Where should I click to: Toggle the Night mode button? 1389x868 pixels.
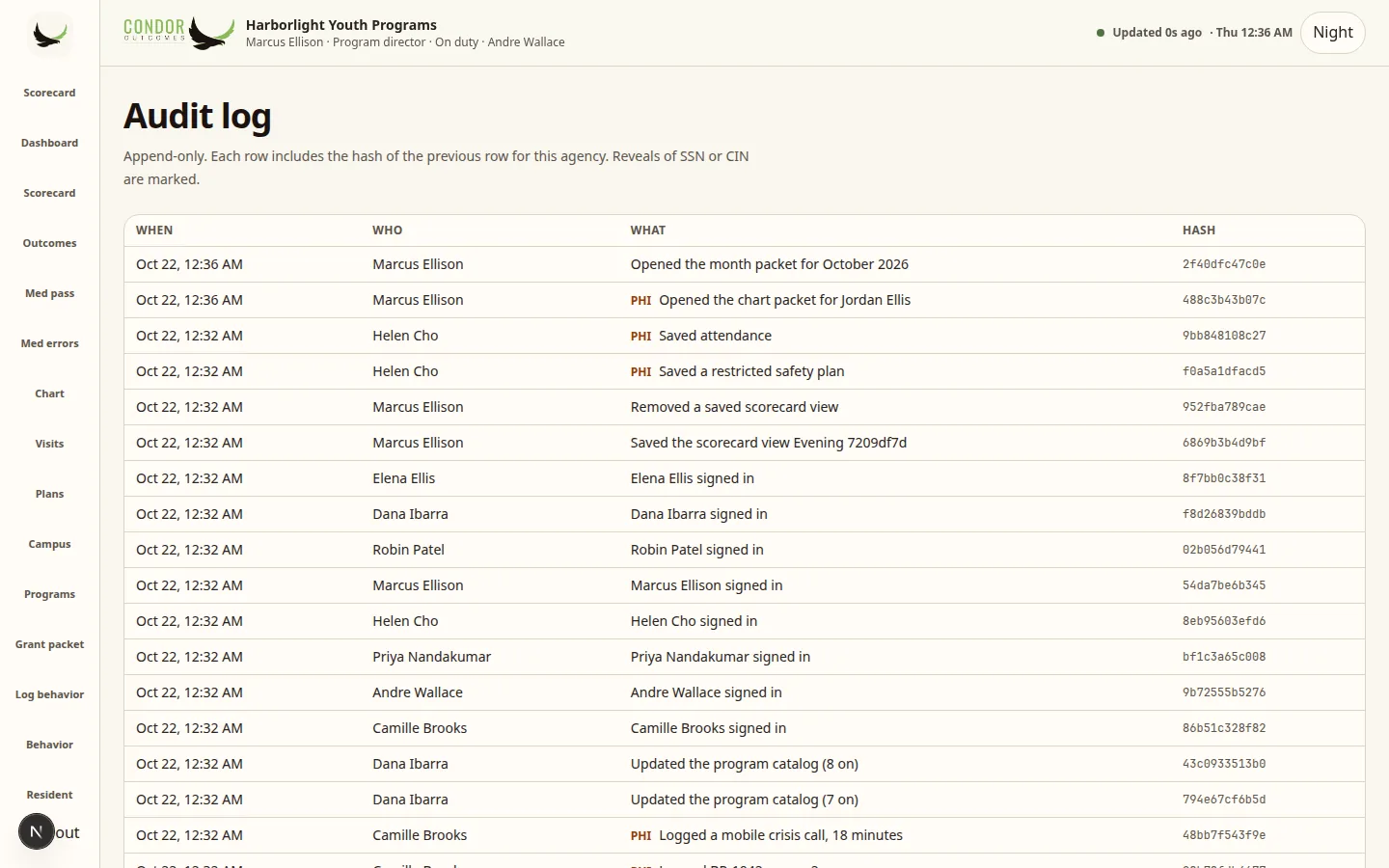(1333, 33)
